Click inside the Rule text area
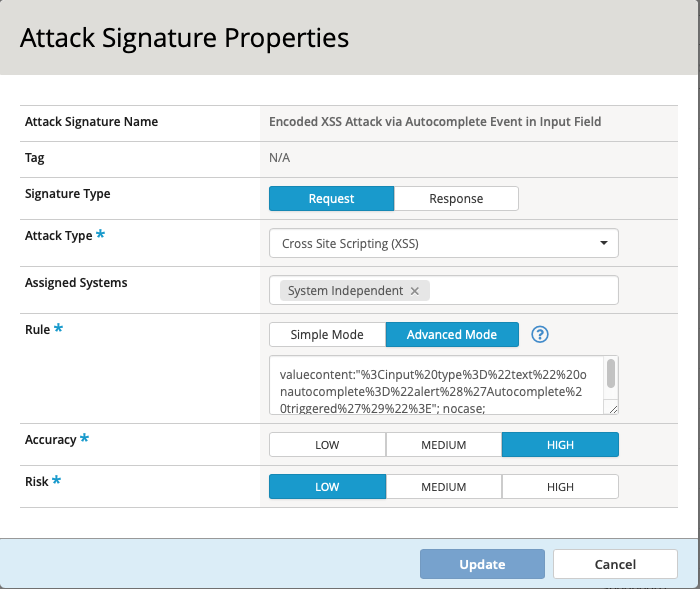 pos(435,385)
